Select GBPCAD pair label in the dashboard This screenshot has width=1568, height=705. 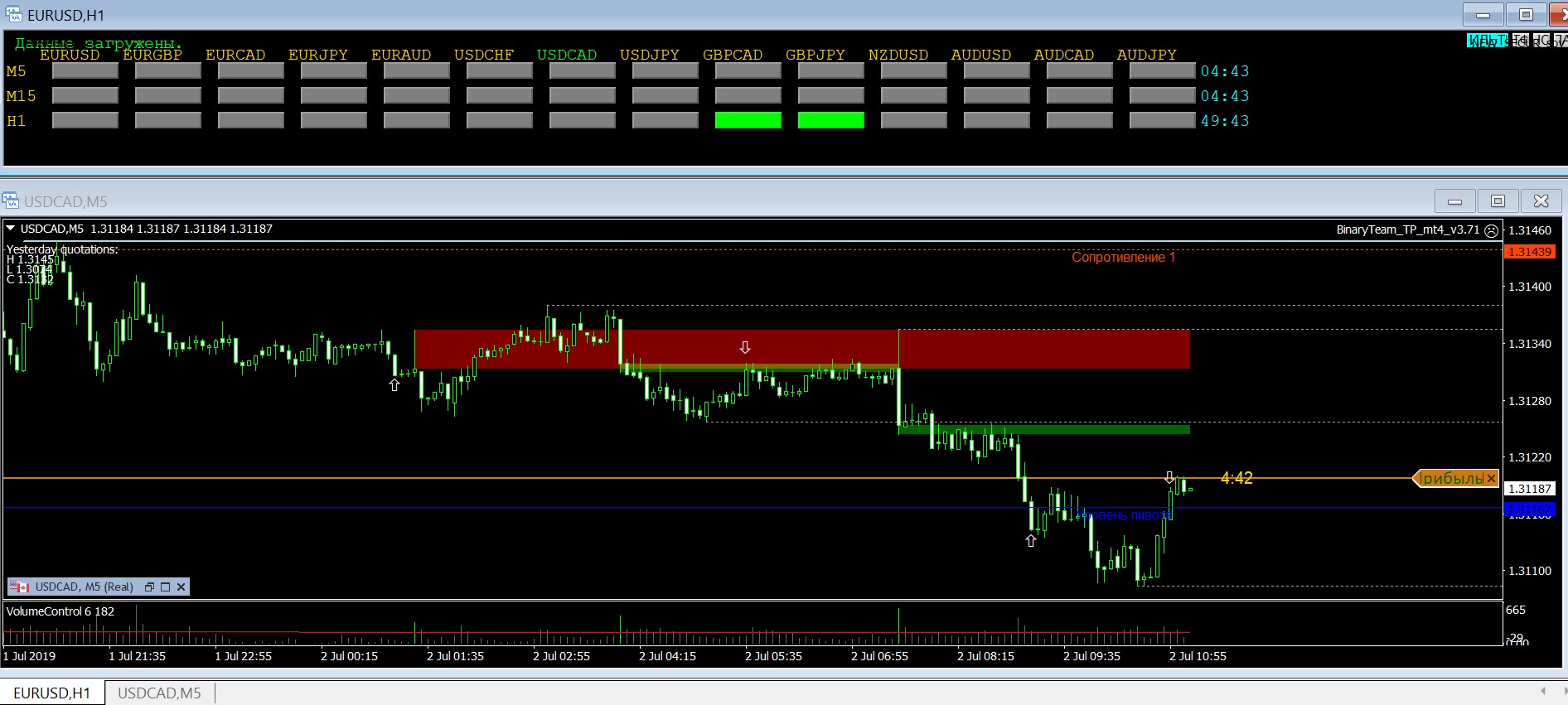tap(733, 55)
